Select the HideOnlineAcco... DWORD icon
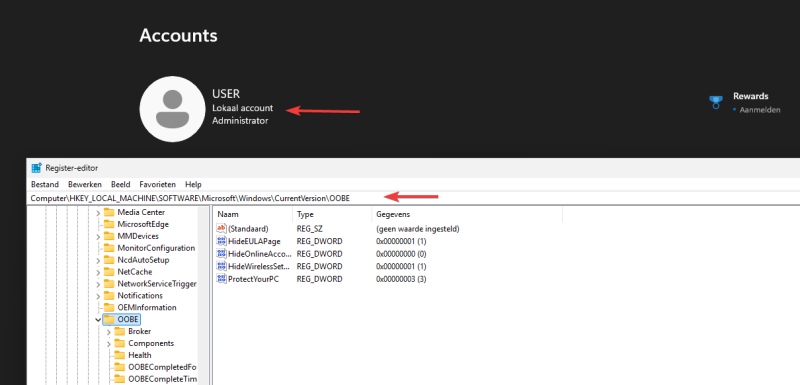 coord(221,254)
